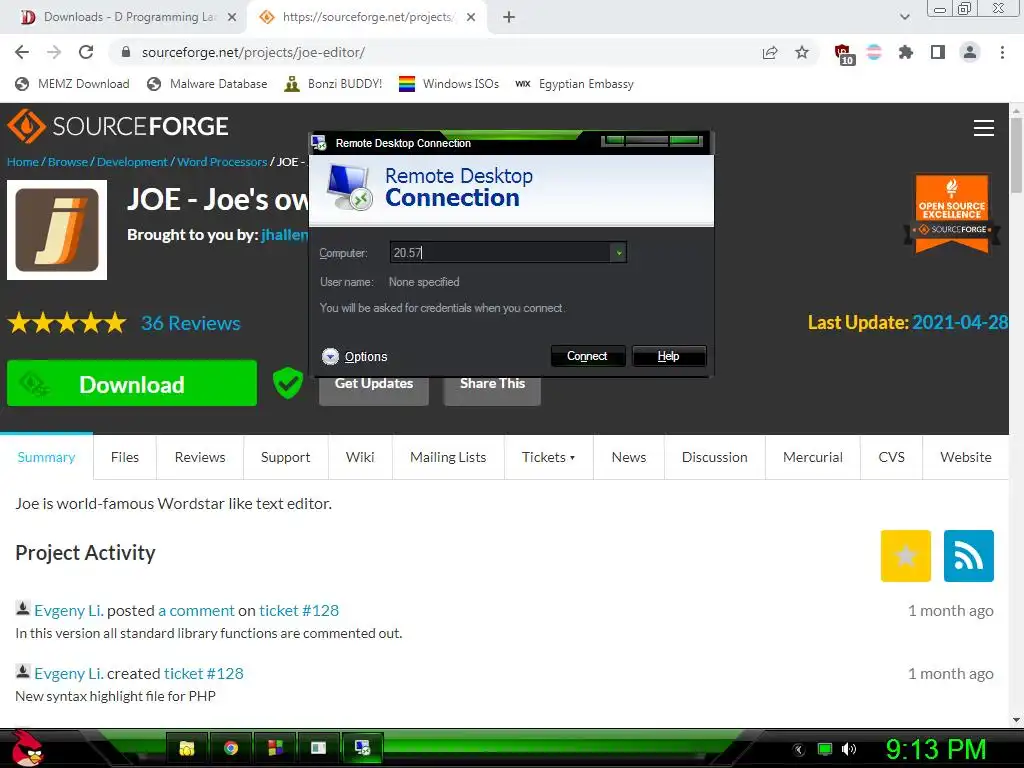This screenshot has height=768, width=1024.
Task: Click the five-star rating
Action: 67,323
